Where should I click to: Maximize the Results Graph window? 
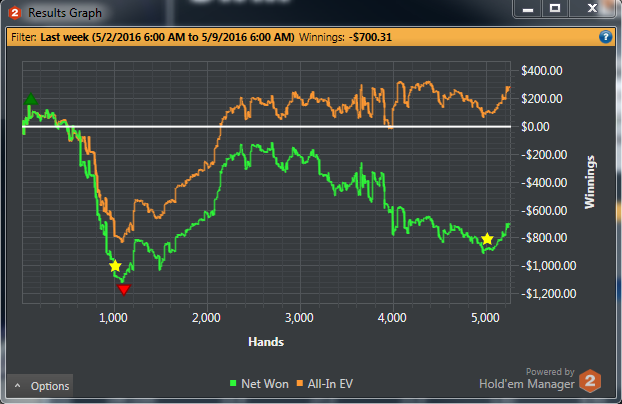pos(555,9)
